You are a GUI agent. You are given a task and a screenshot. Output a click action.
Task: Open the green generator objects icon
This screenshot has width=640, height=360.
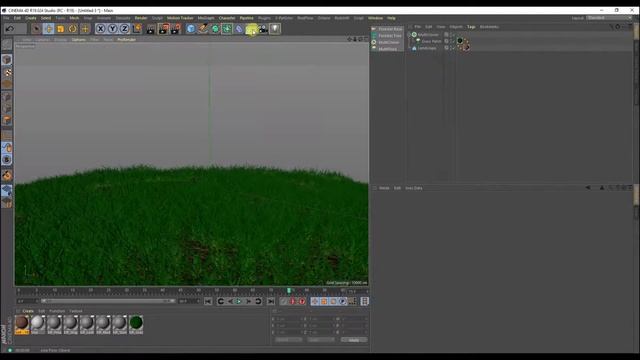(x=215, y=29)
